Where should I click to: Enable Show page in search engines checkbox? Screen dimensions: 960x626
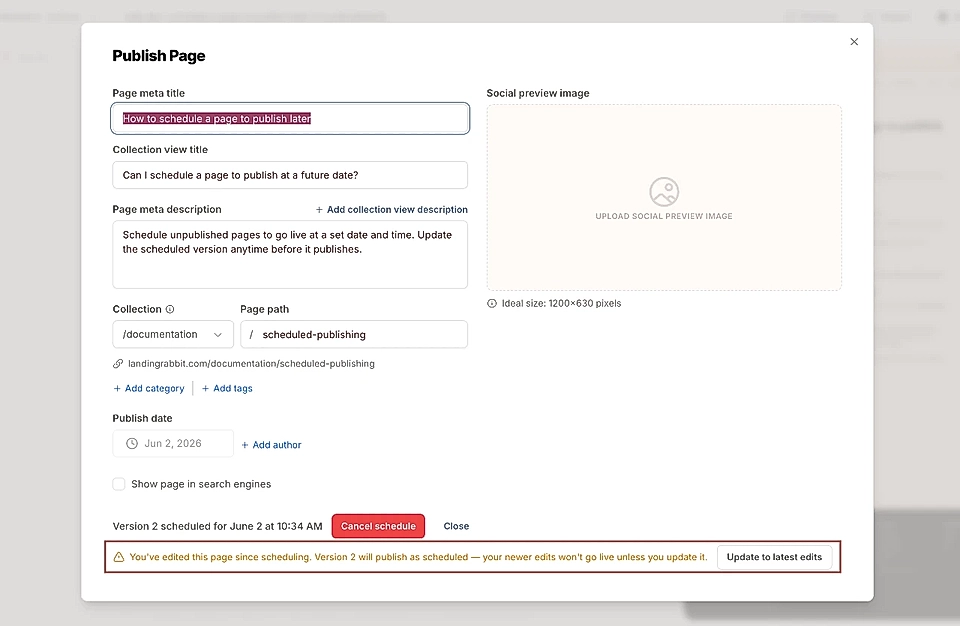click(119, 484)
